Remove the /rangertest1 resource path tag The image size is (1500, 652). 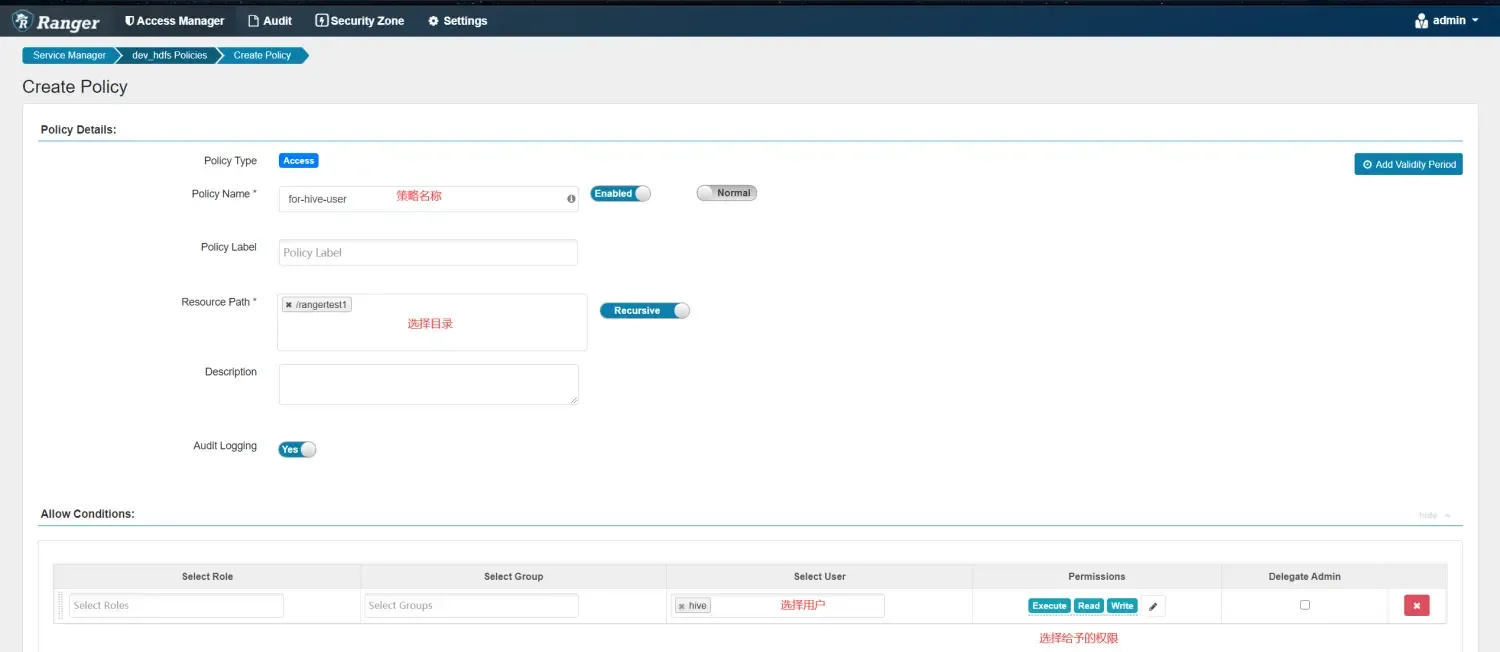289,305
